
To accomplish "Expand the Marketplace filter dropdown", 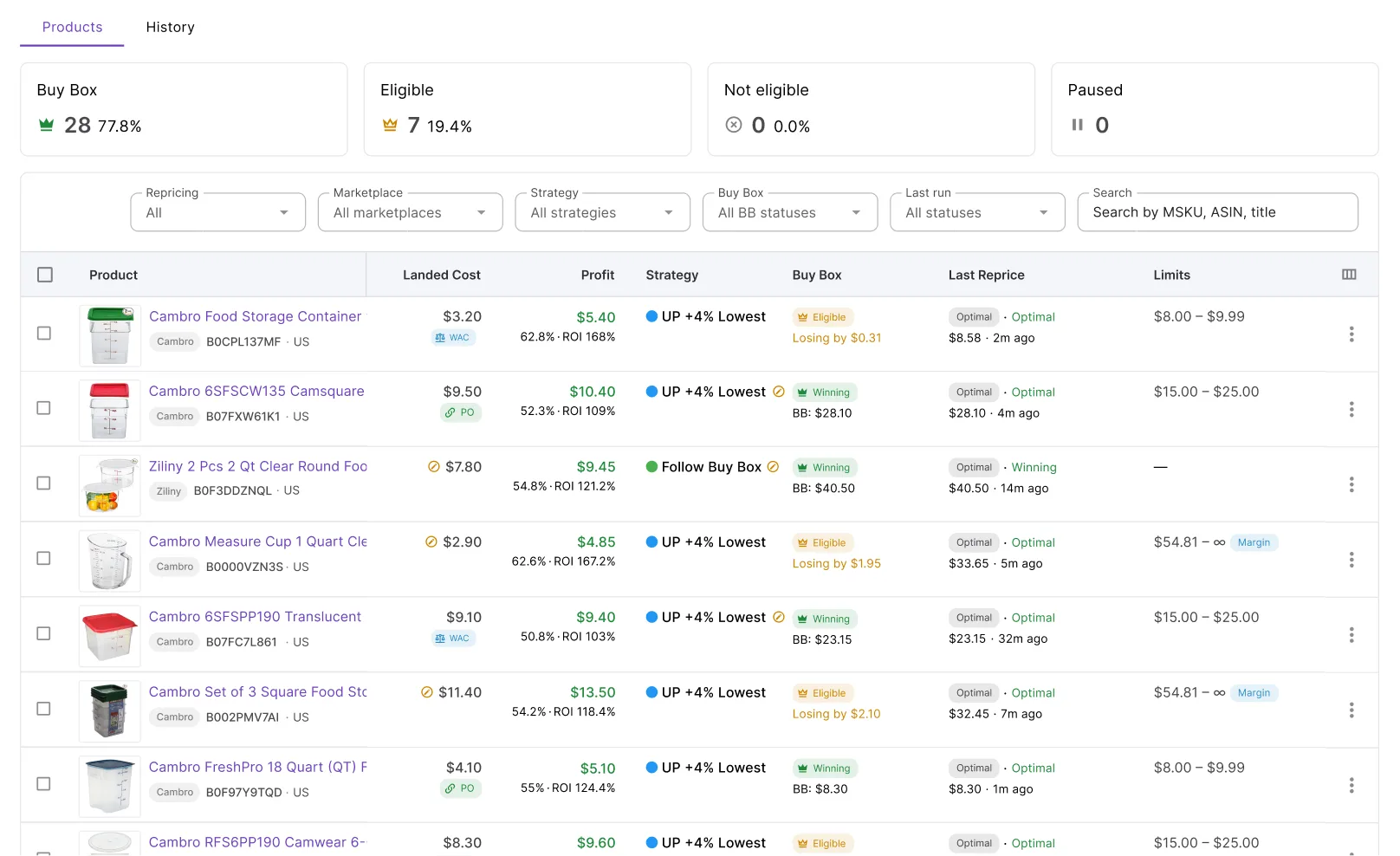I will (411, 212).
